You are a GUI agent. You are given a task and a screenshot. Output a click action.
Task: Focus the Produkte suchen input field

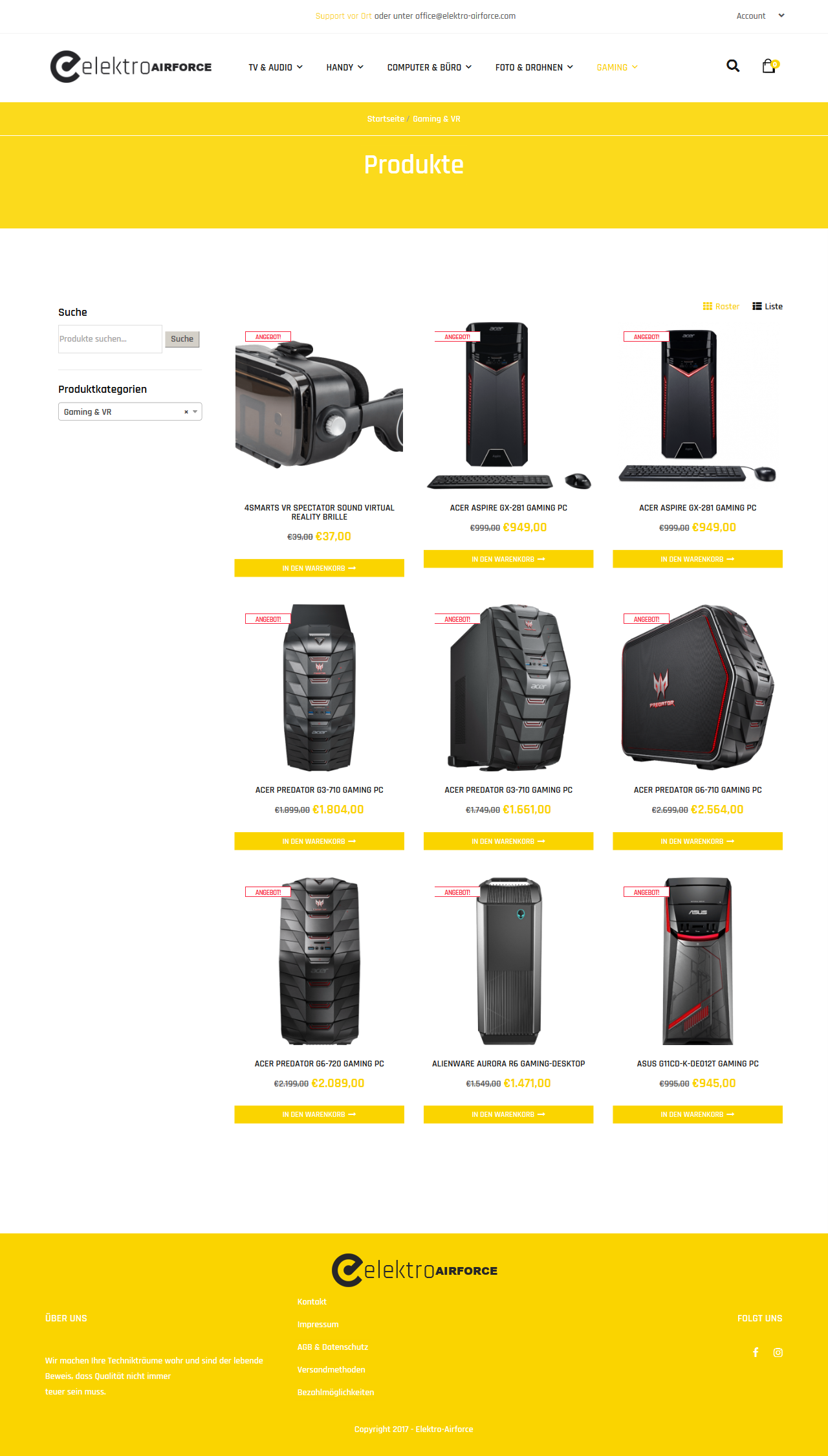[110, 339]
